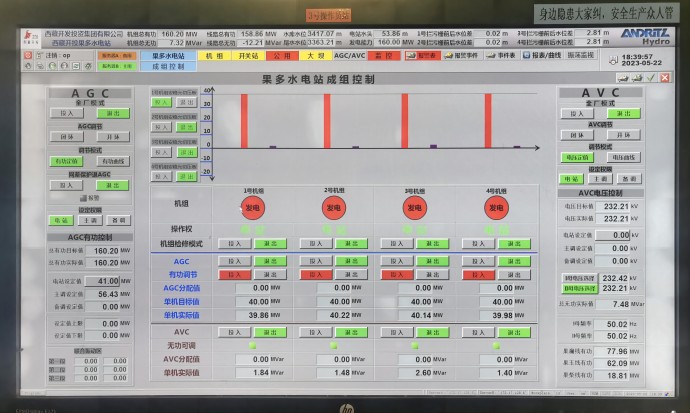Click unit 3 red 发电 status indicator
This screenshot has width=690, height=413.
tap(414, 208)
